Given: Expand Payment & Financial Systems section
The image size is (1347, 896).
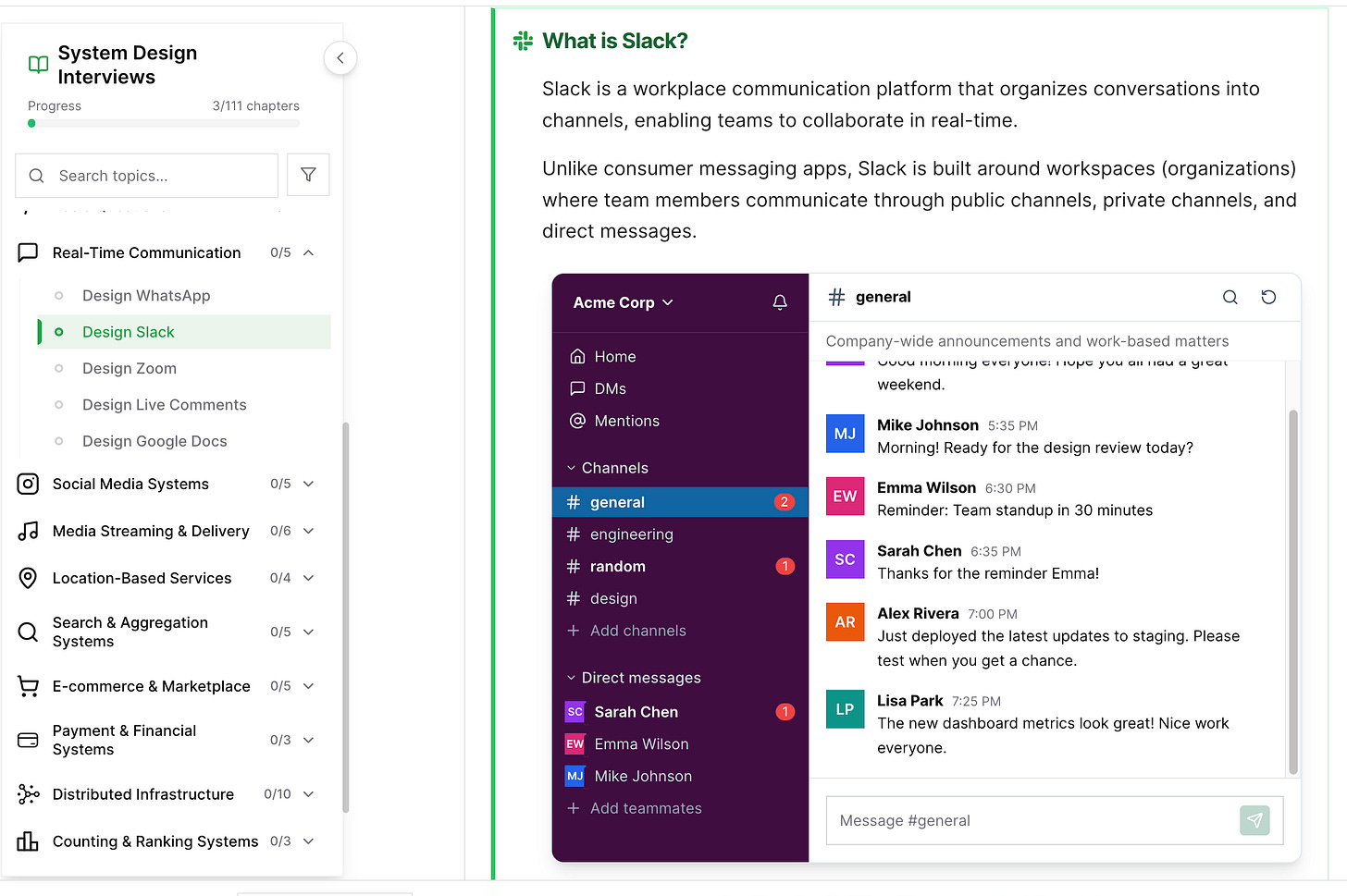Looking at the screenshot, I should click(309, 740).
